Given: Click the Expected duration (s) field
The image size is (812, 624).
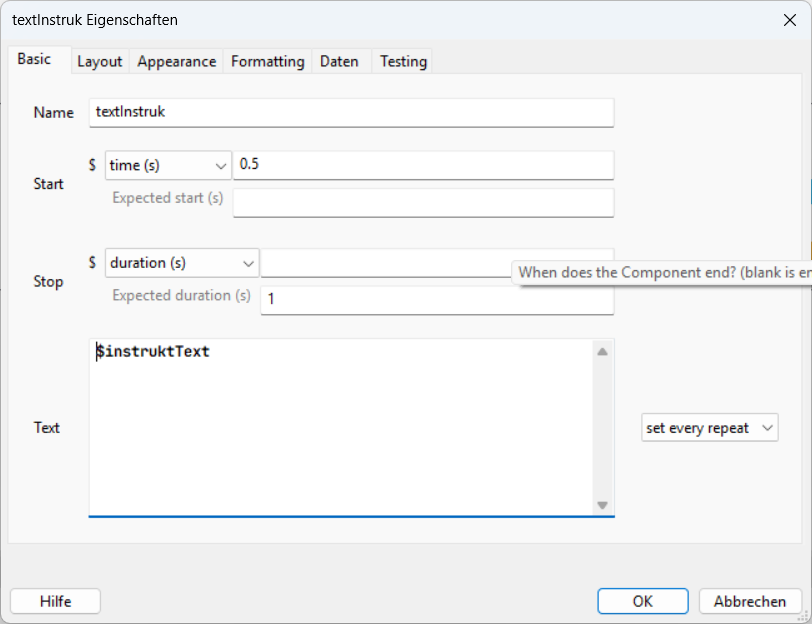Looking at the screenshot, I should [x=437, y=300].
